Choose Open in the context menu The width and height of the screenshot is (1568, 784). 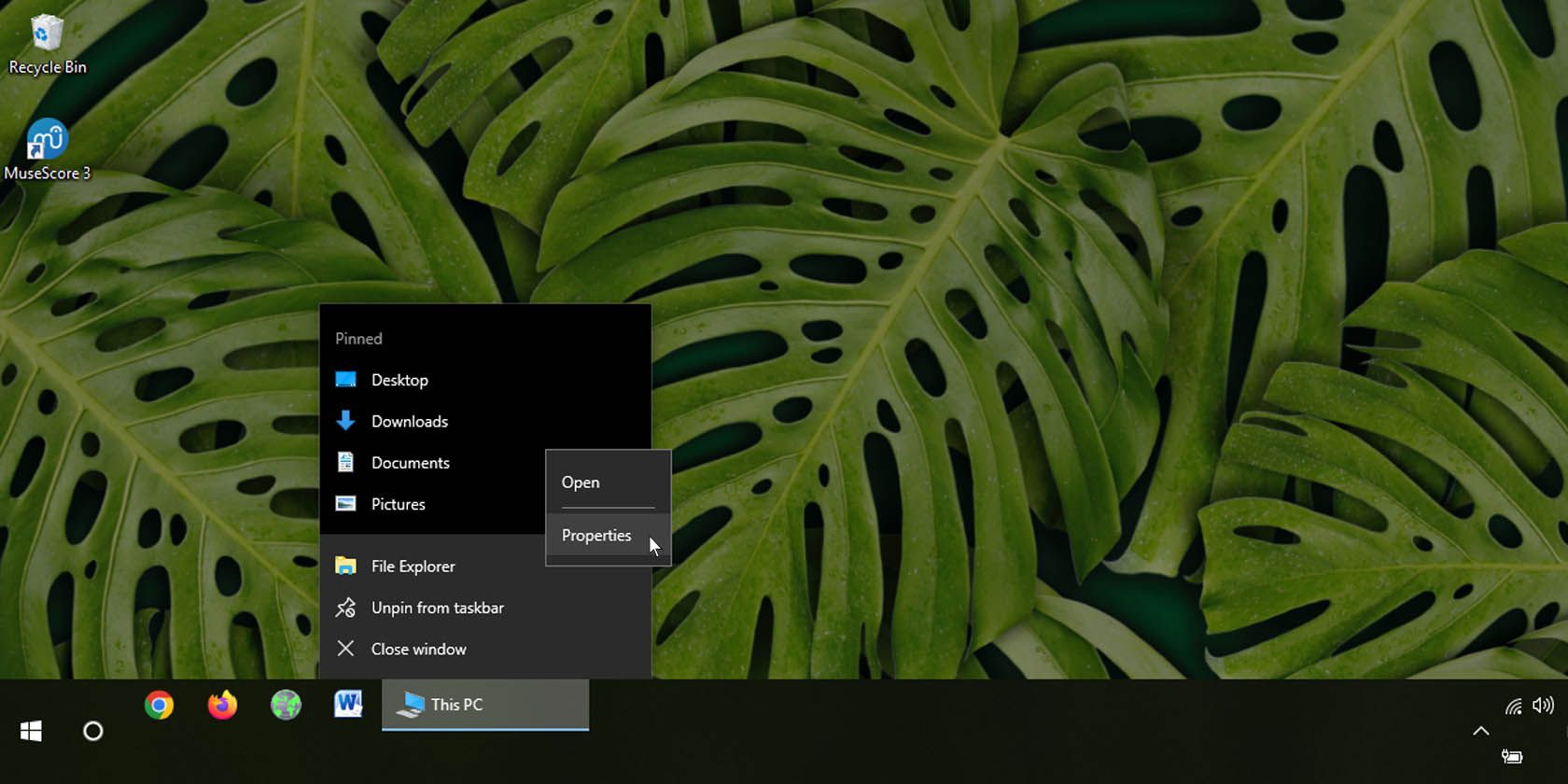pos(581,483)
